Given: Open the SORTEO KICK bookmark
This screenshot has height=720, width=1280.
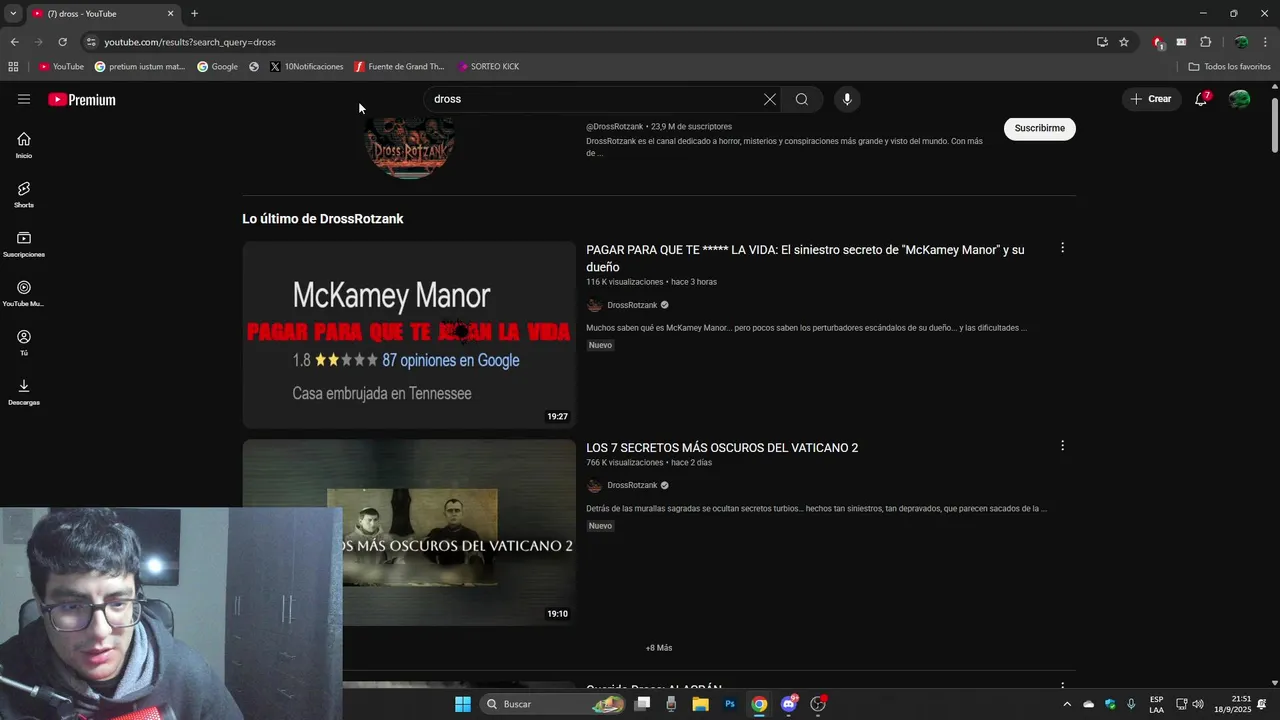Looking at the screenshot, I should coord(488,66).
